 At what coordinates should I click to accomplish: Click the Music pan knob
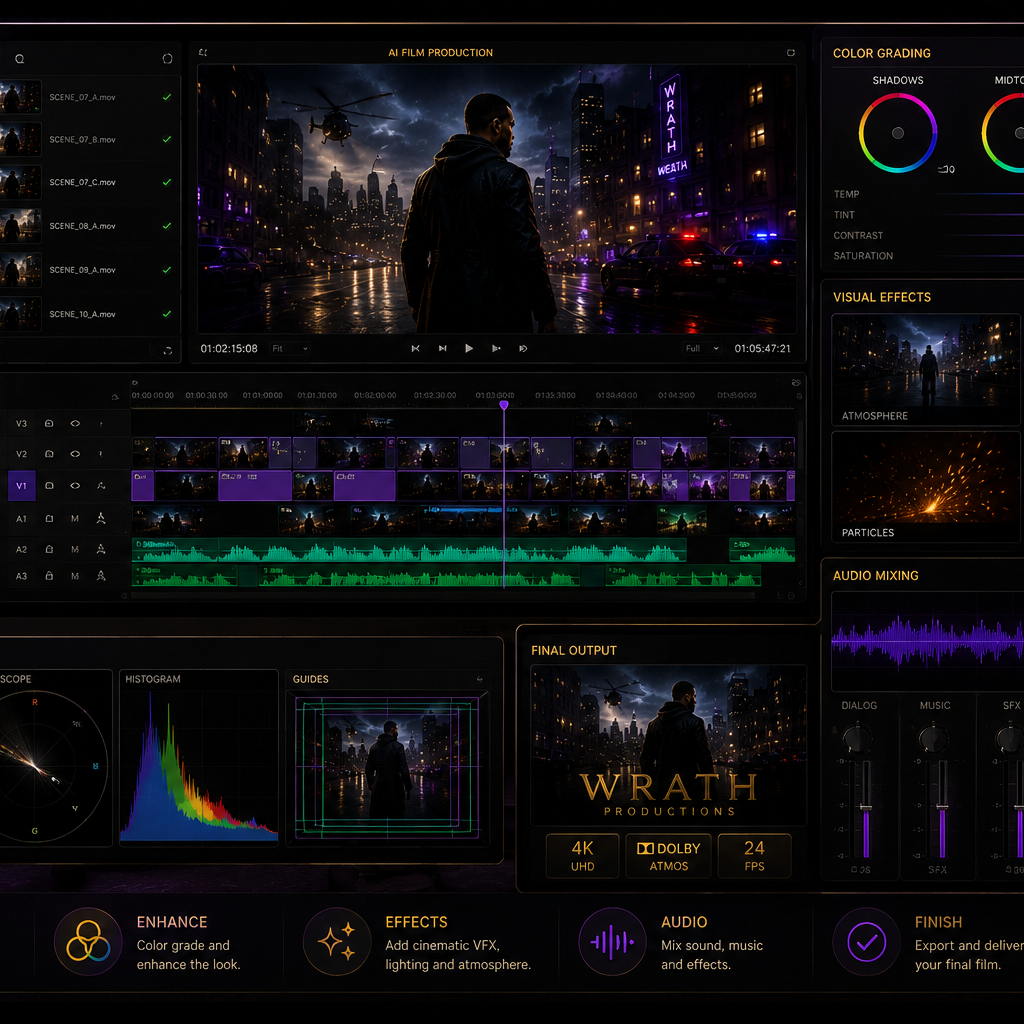[x=933, y=739]
